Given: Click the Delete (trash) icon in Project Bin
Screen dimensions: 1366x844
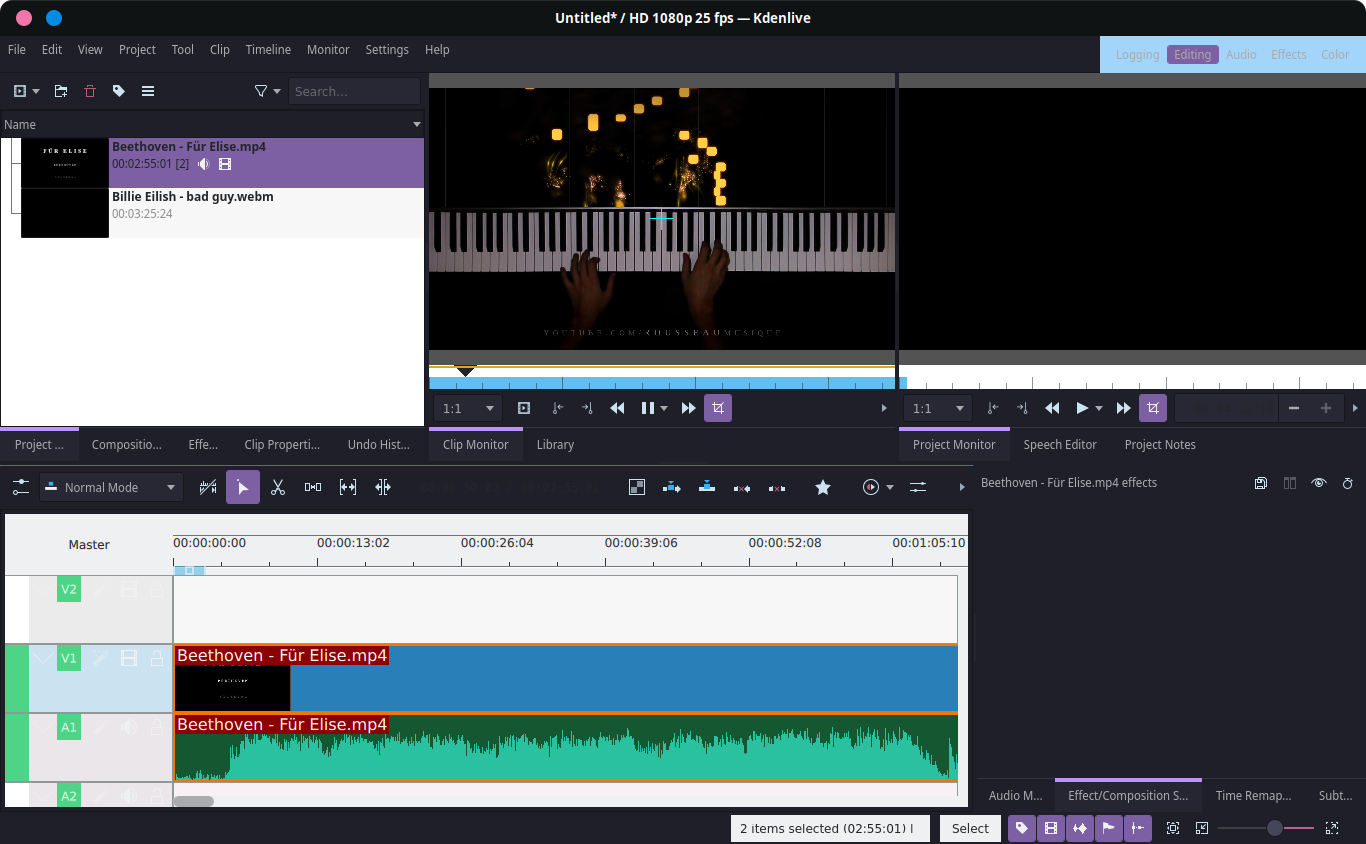Looking at the screenshot, I should click(x=89, y=91).
